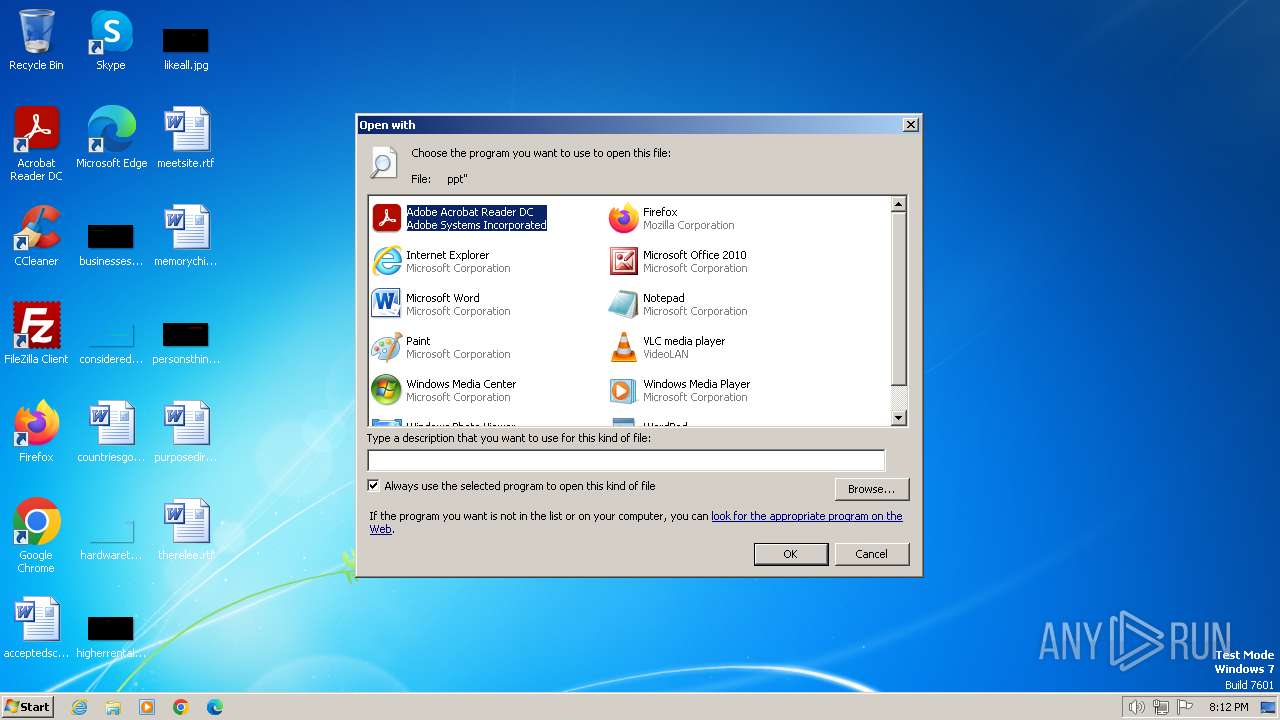Click Cancel in Open with dialog

871,554
